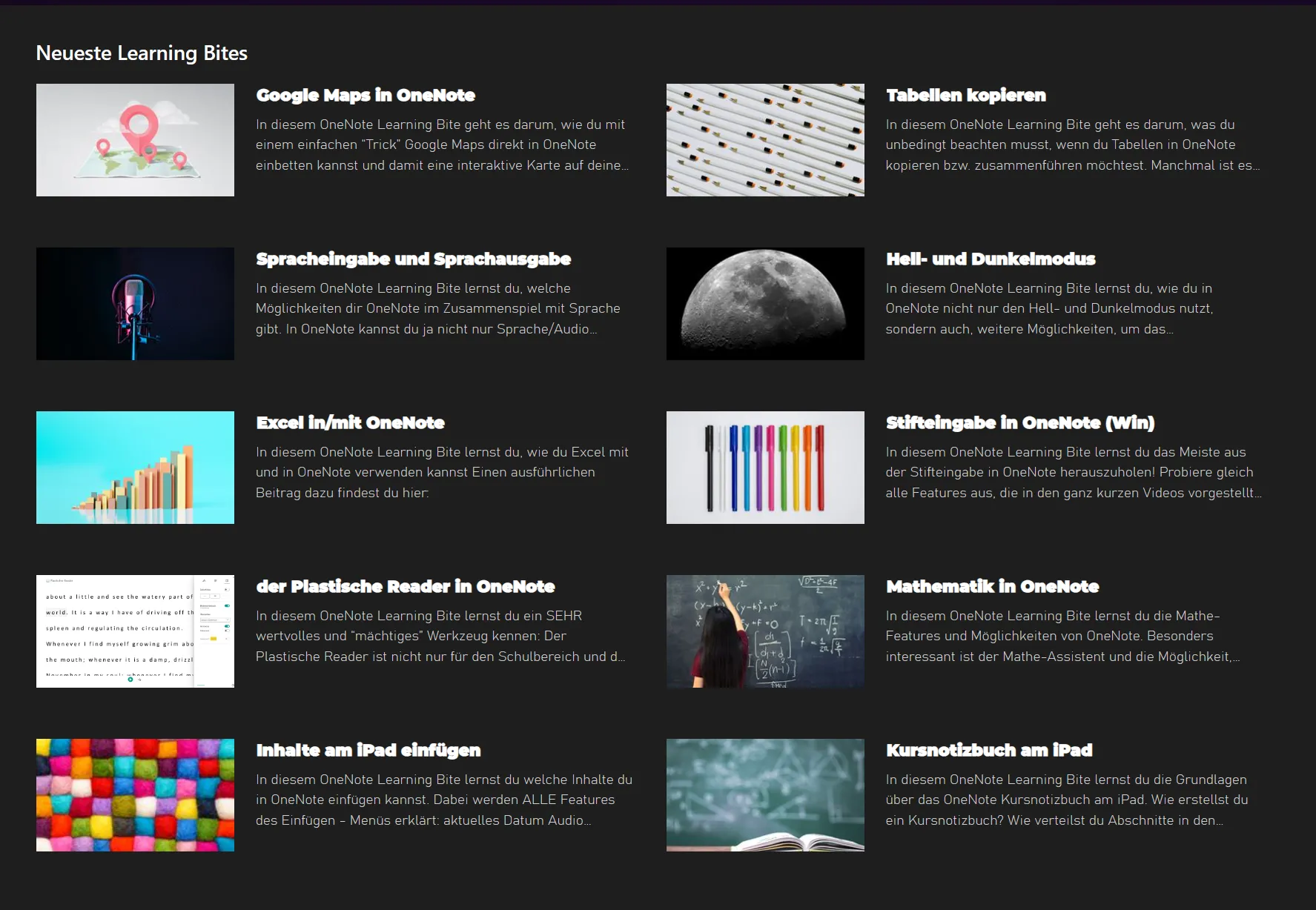Open Inhalte am iPad einfügen lesson
Image resolution: width=1316 pixels, height=910 pixels.
pos(368,751)
